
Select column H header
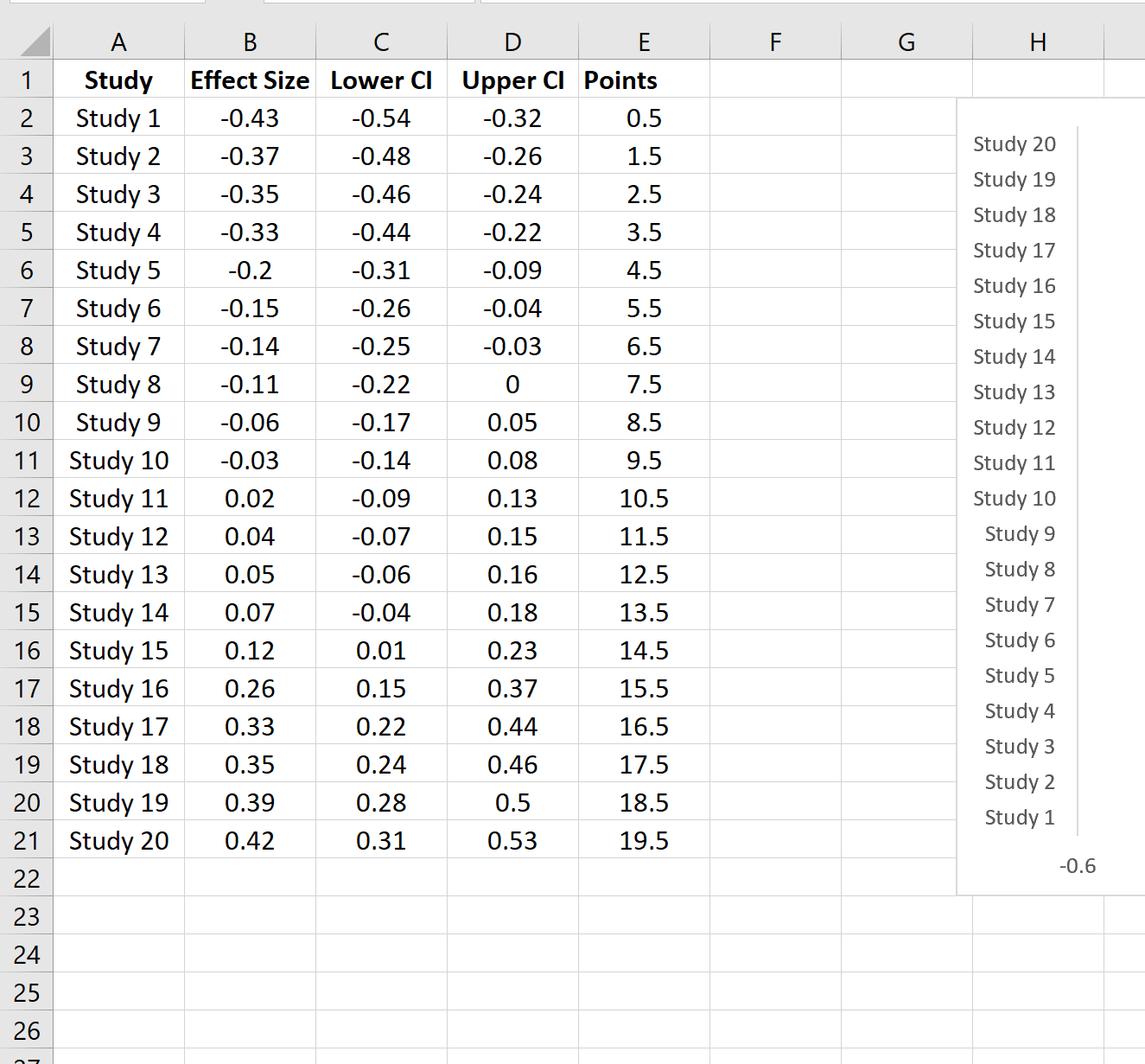coord(1037,41)
